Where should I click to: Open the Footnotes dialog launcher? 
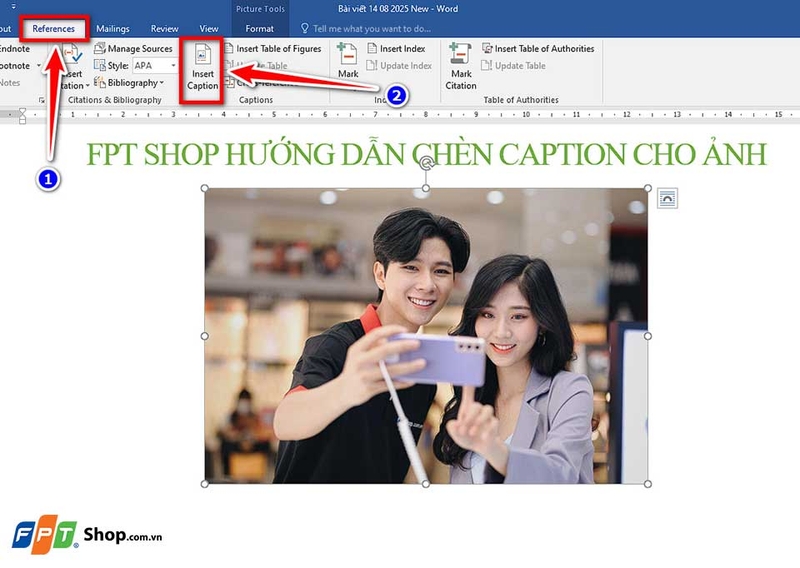42,100
